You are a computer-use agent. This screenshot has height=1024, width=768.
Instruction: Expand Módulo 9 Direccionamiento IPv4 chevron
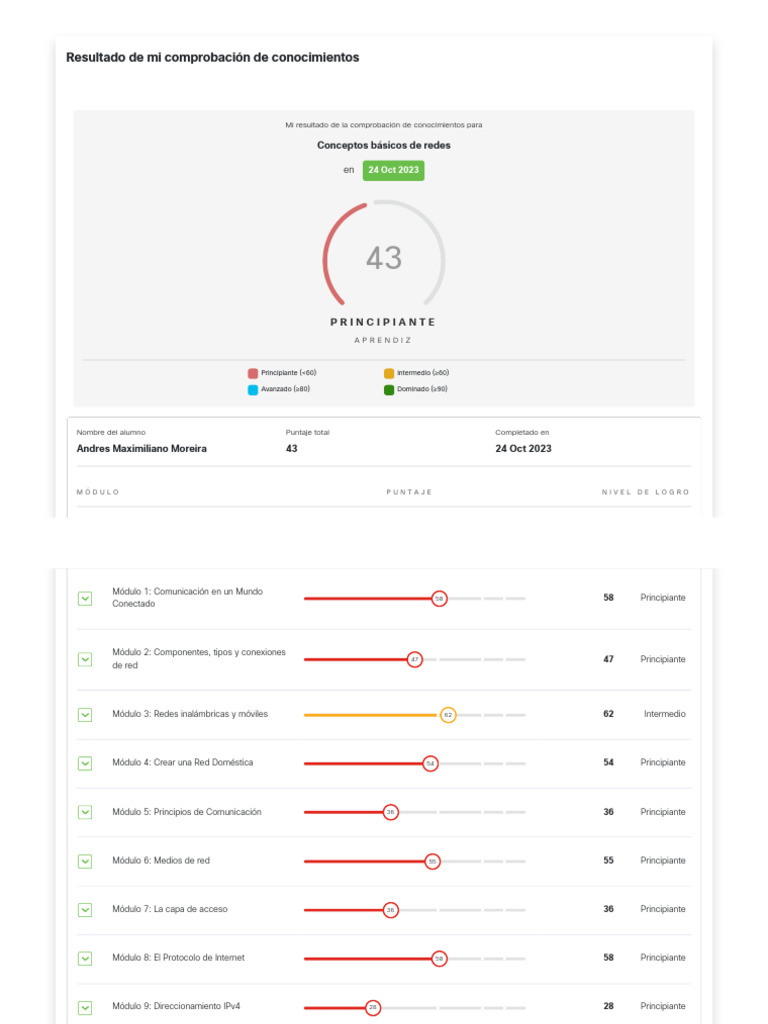[x=85, y=1007]
